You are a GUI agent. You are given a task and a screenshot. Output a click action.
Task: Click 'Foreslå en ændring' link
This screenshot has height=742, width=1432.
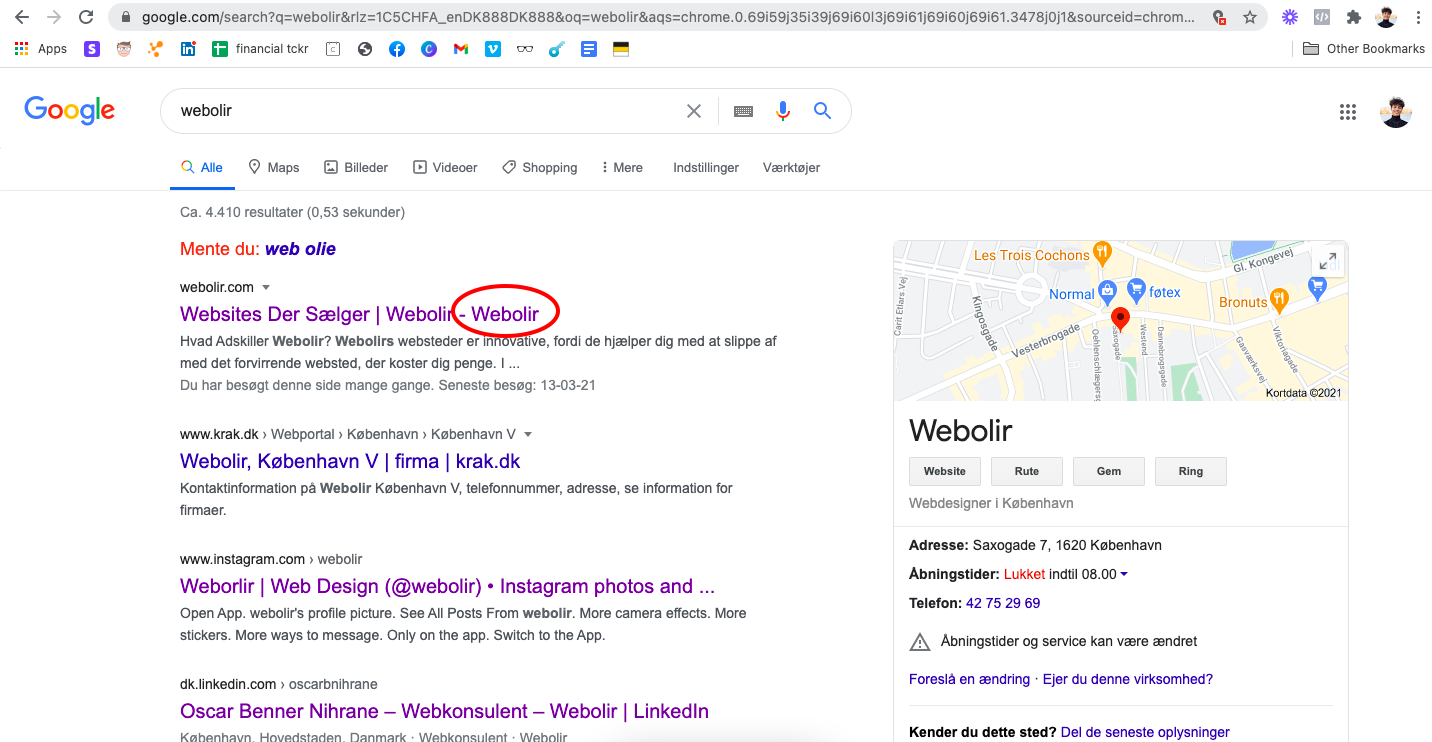point(969,679)
